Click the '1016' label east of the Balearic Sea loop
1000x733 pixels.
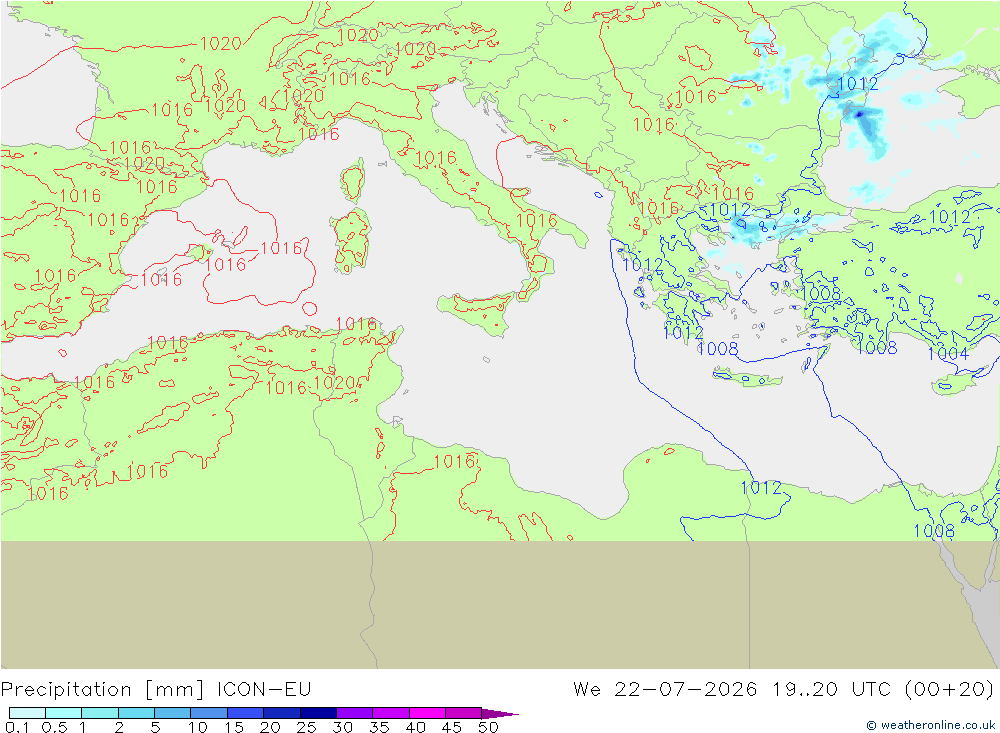pos(281,248)
